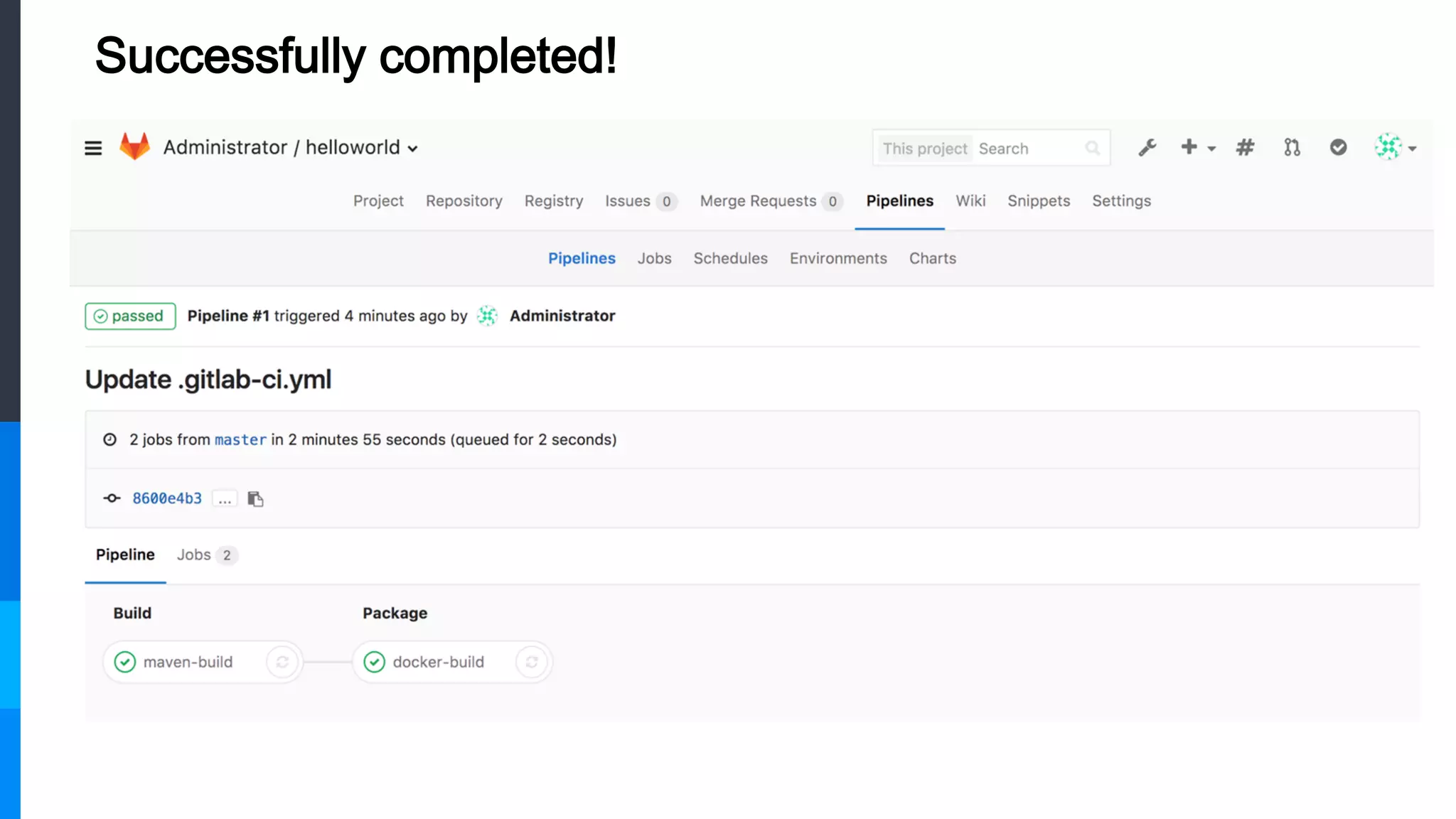The height and width of the screenshot is (819, 1456).
Task: Open the Environments sub-navigation link
Action: click(838, 258)
